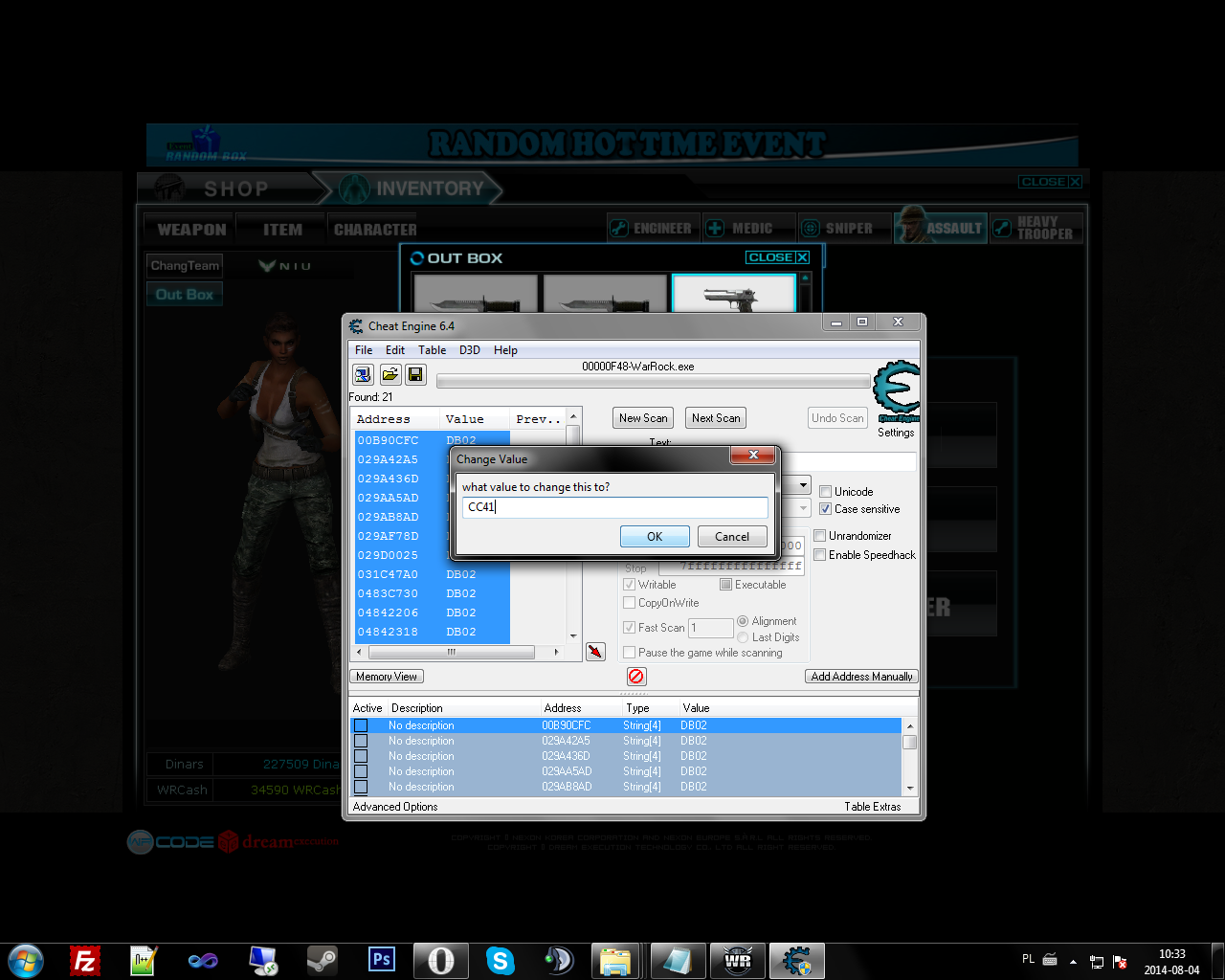Select address table row 029A436D
The height and width of the screenshot is (980, 1225).
tap(626, 756)
